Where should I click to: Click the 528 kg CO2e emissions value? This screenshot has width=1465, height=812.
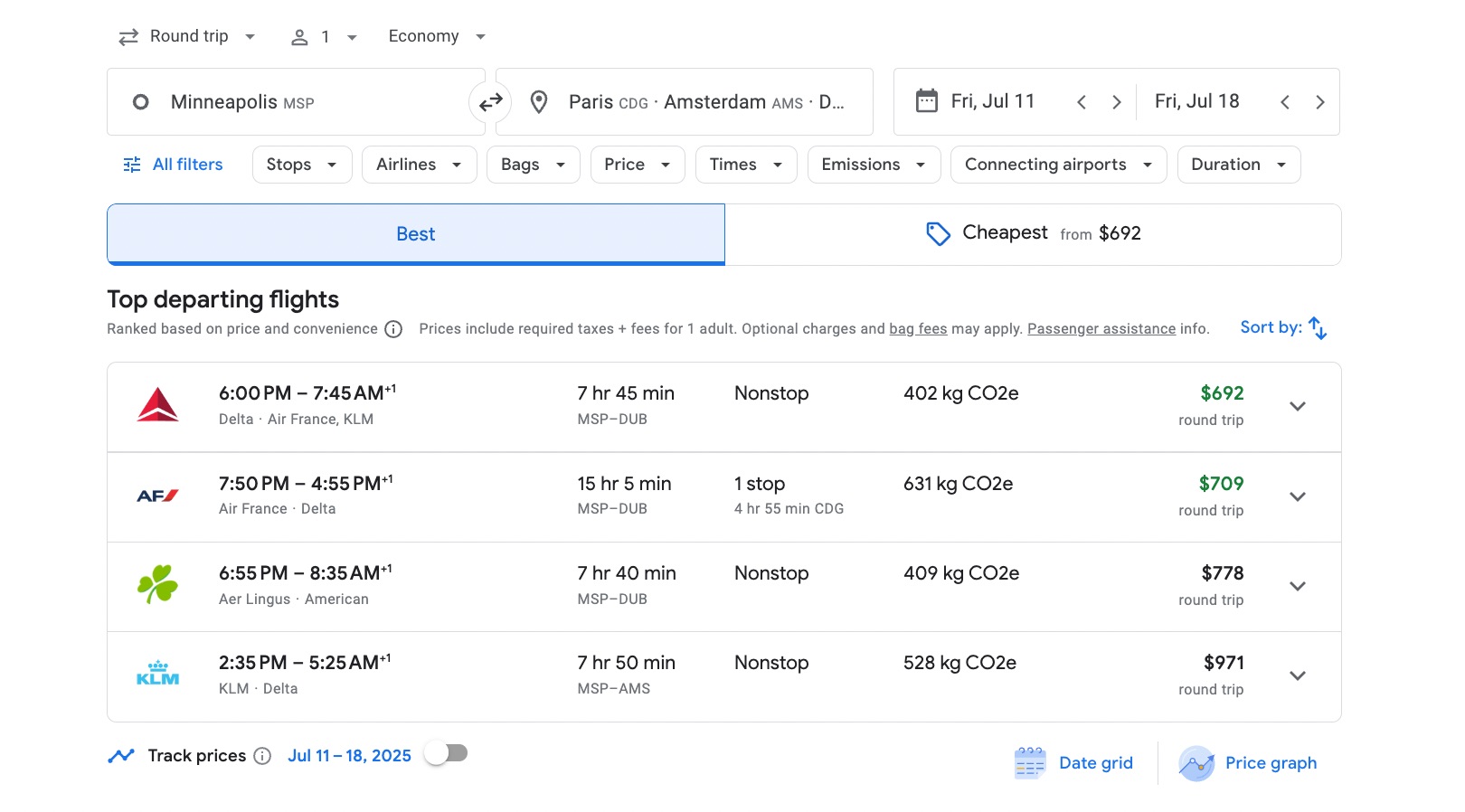point(959,663)
